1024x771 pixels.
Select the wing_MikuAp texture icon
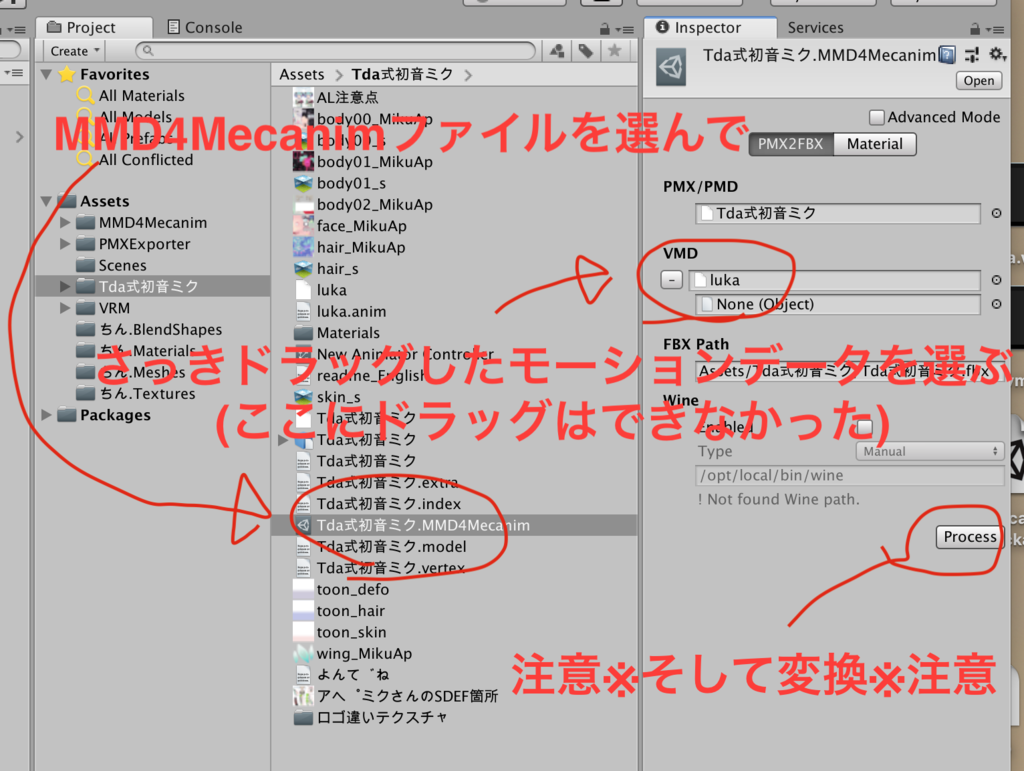pyautogui.click(x=303, y=653)
